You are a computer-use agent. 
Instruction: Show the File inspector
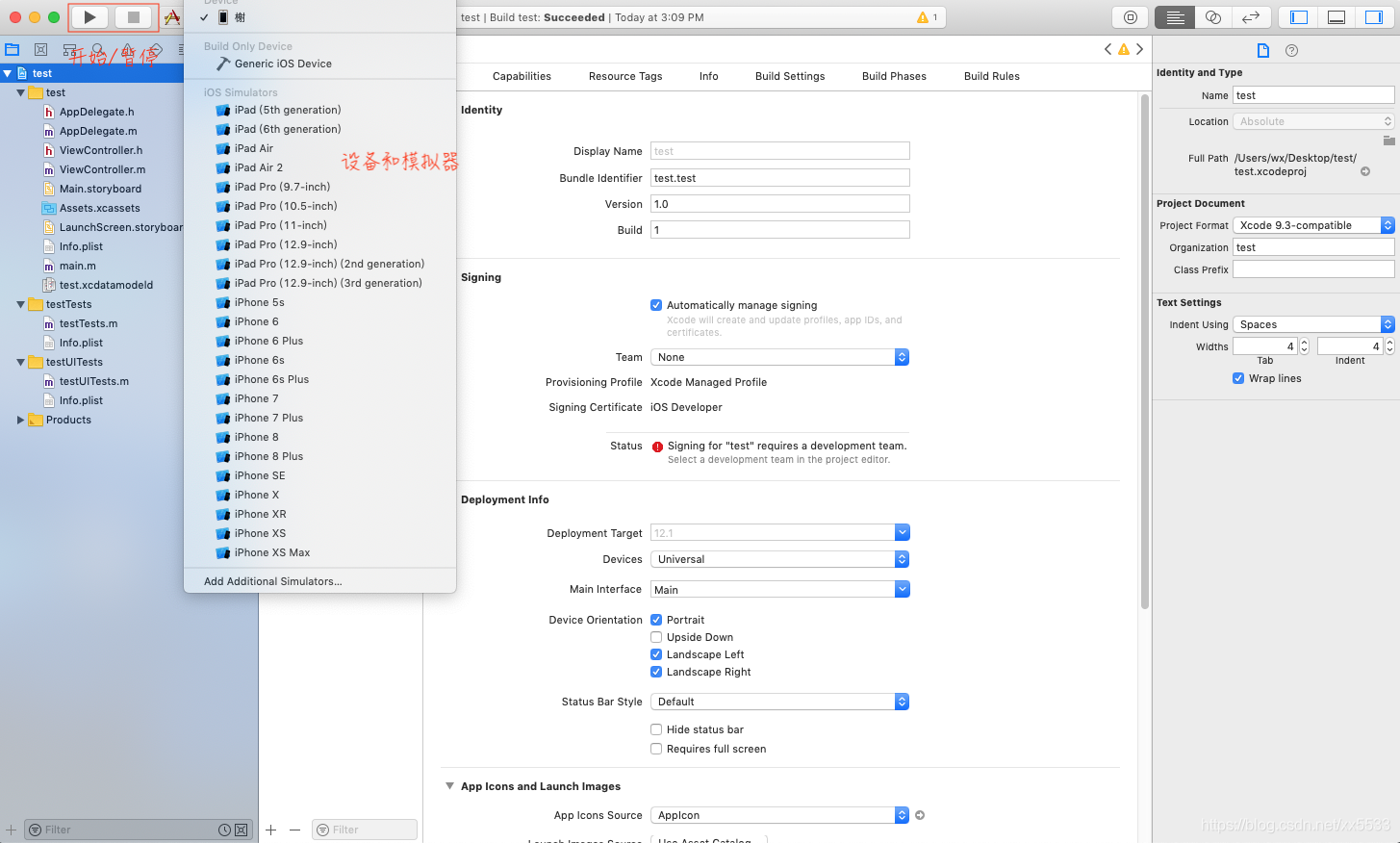pyautogui.click(x=1263, y=50)
